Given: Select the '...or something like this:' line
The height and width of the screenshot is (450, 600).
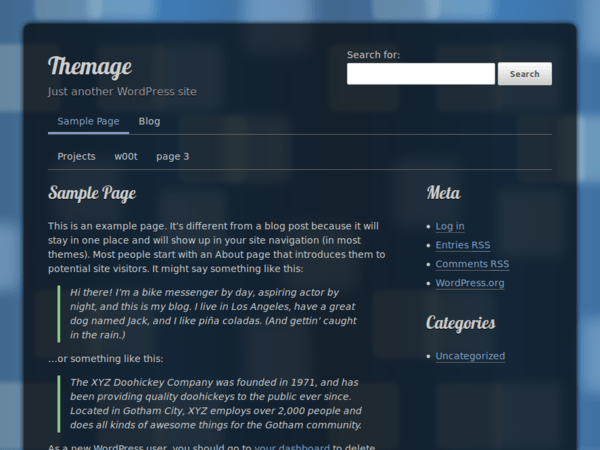Looking at the screenshot, I should [x=106, y=359].
